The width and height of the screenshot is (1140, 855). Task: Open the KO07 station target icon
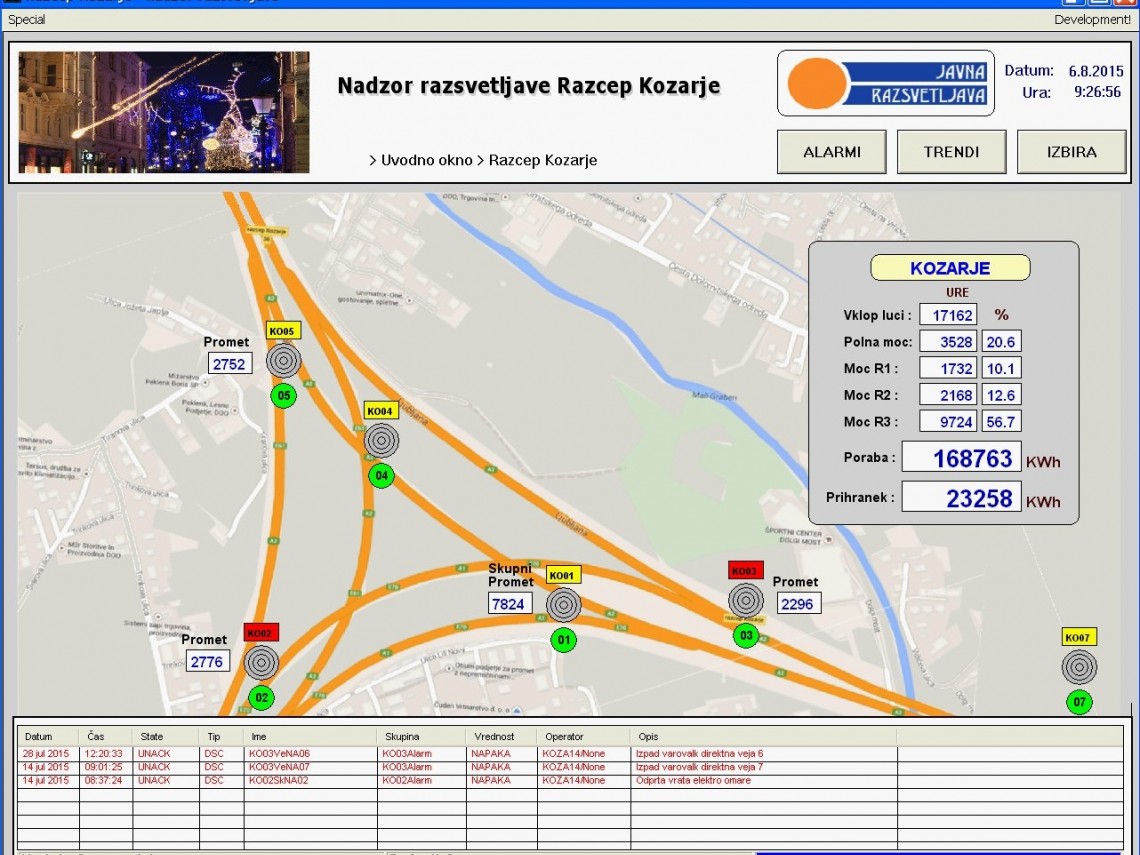click(x=1079, y=666)
